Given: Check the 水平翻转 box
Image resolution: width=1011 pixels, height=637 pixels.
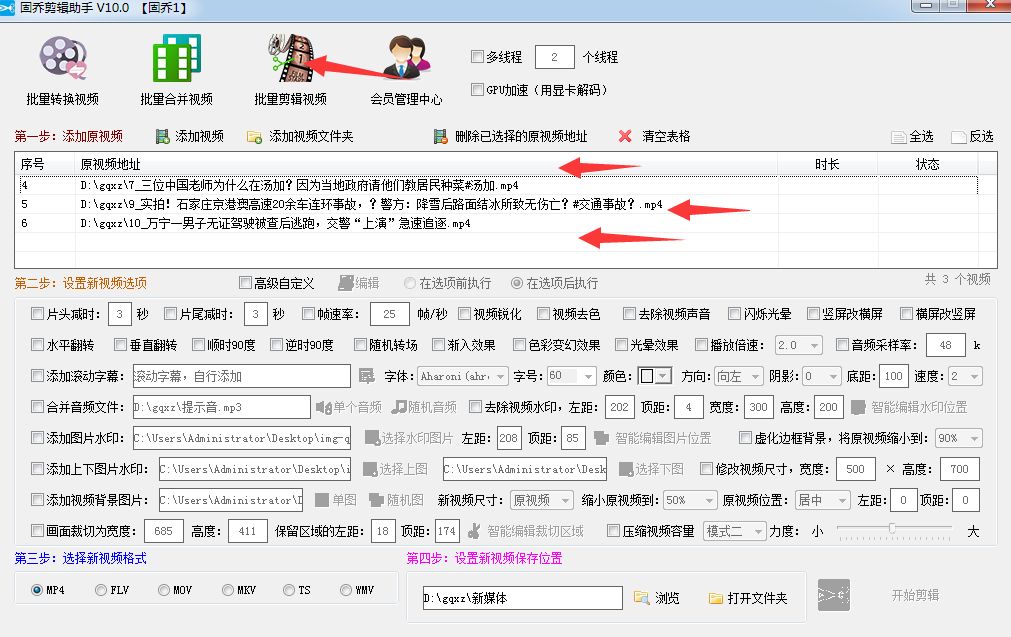Looking at the screenshot, I should (x=37, y=344).
